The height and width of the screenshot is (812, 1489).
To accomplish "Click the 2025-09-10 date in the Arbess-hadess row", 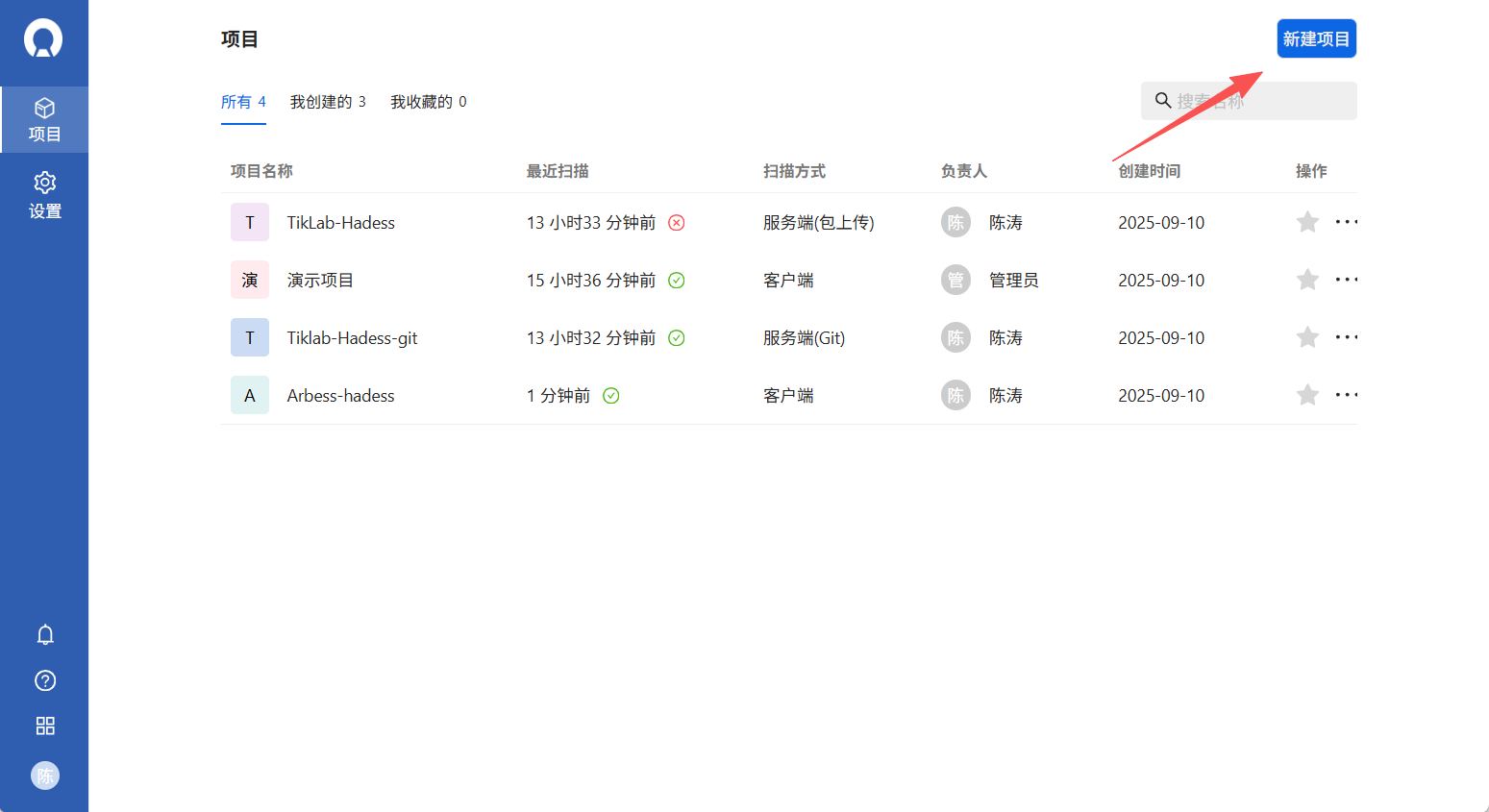I will coord(1161,396).
